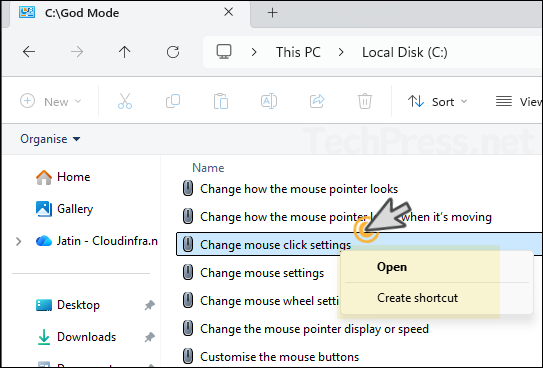Viewport: 543px width, 368px height.
Task: Click the Share toolbar icon
Action: pos(317,101)
